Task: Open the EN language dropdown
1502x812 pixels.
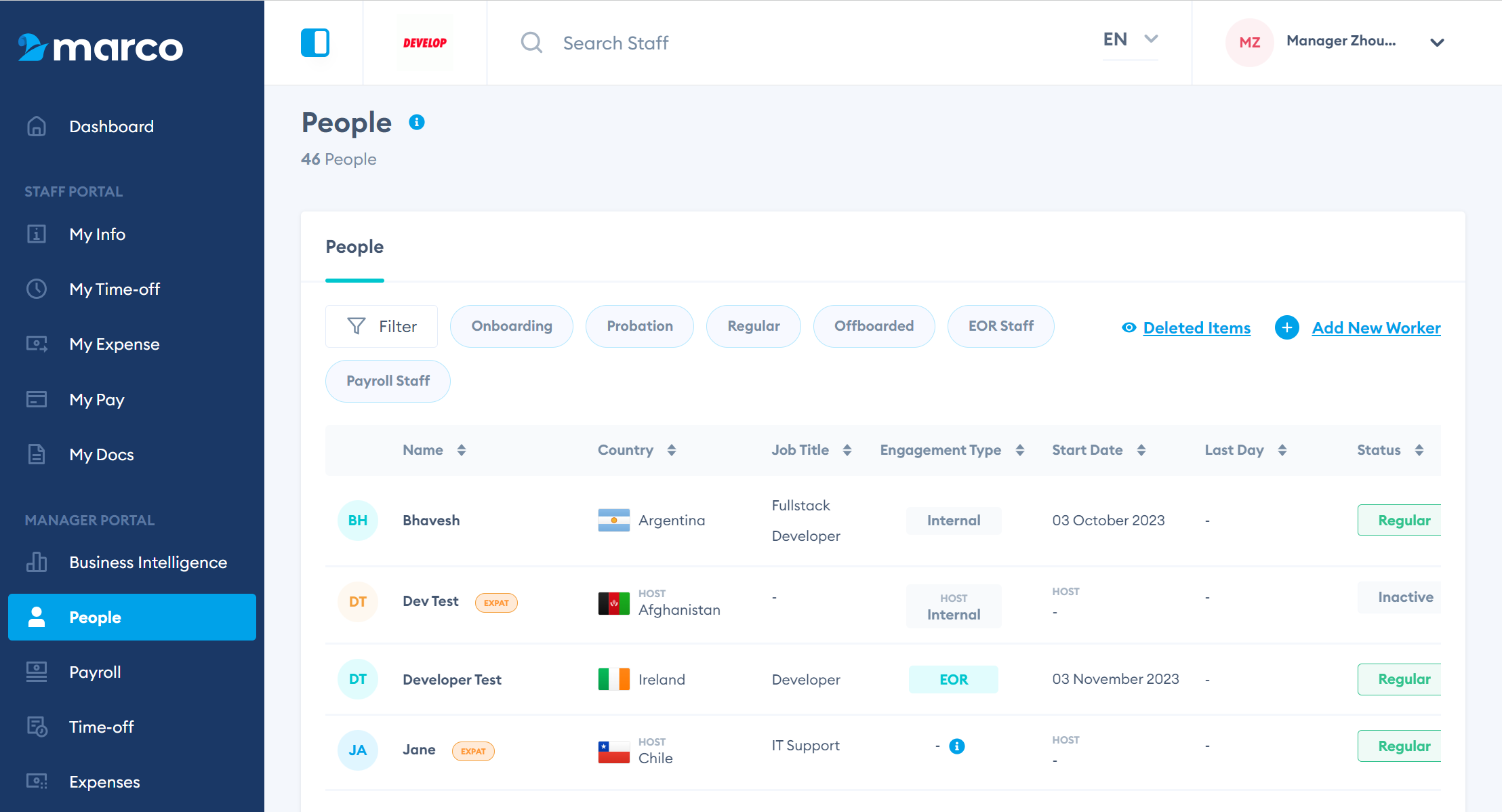Action: tap(1130, 40)
